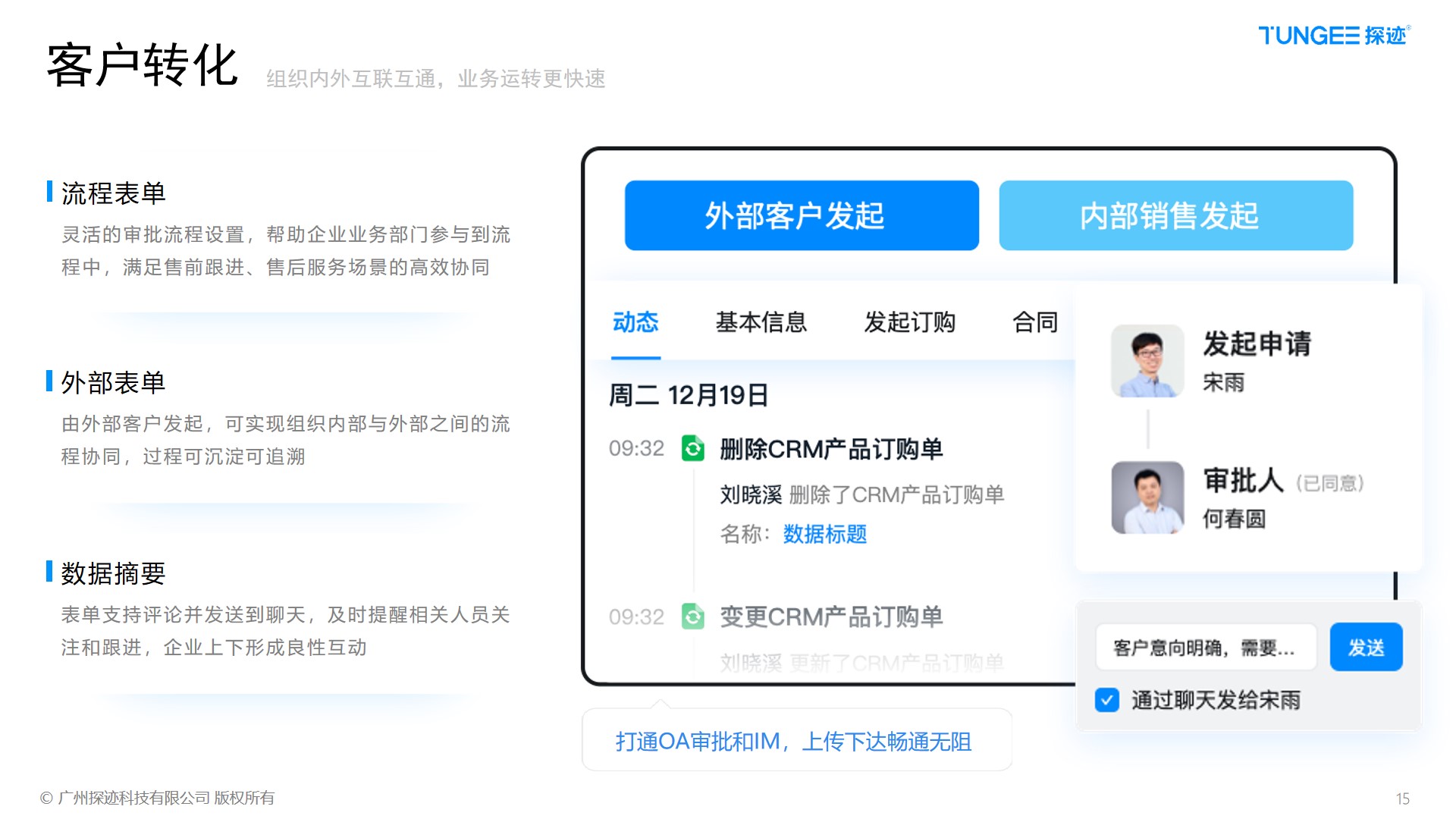1456x819 pixels.
Task: Click the 数据摘要 section heading
Action: [113, 574]
